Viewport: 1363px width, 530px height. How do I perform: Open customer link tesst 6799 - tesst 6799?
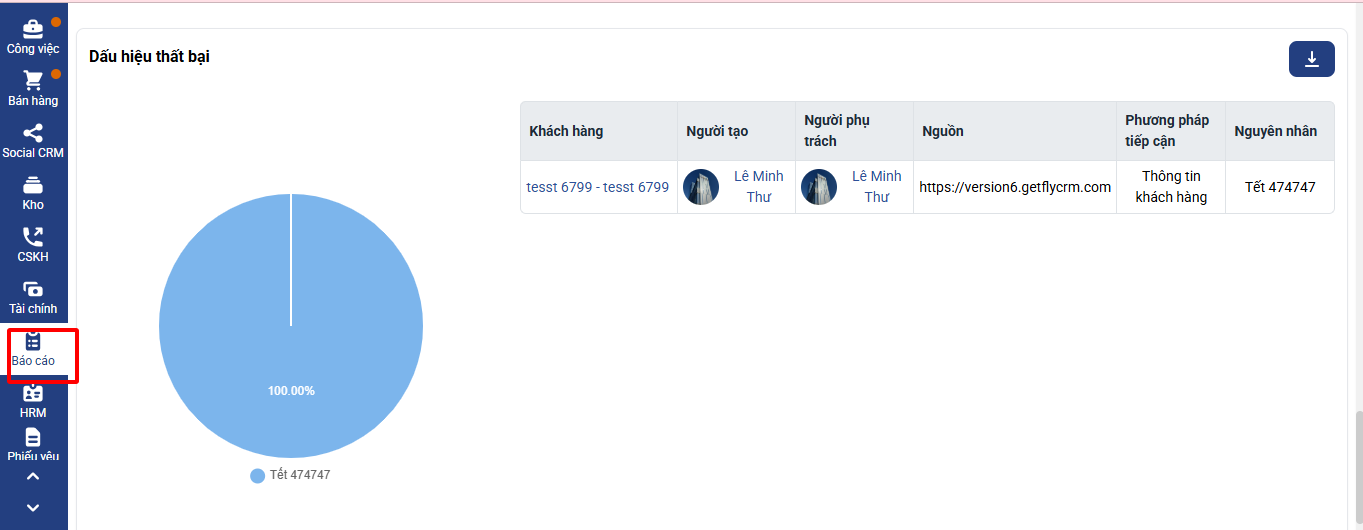click(x=597, y=187)
